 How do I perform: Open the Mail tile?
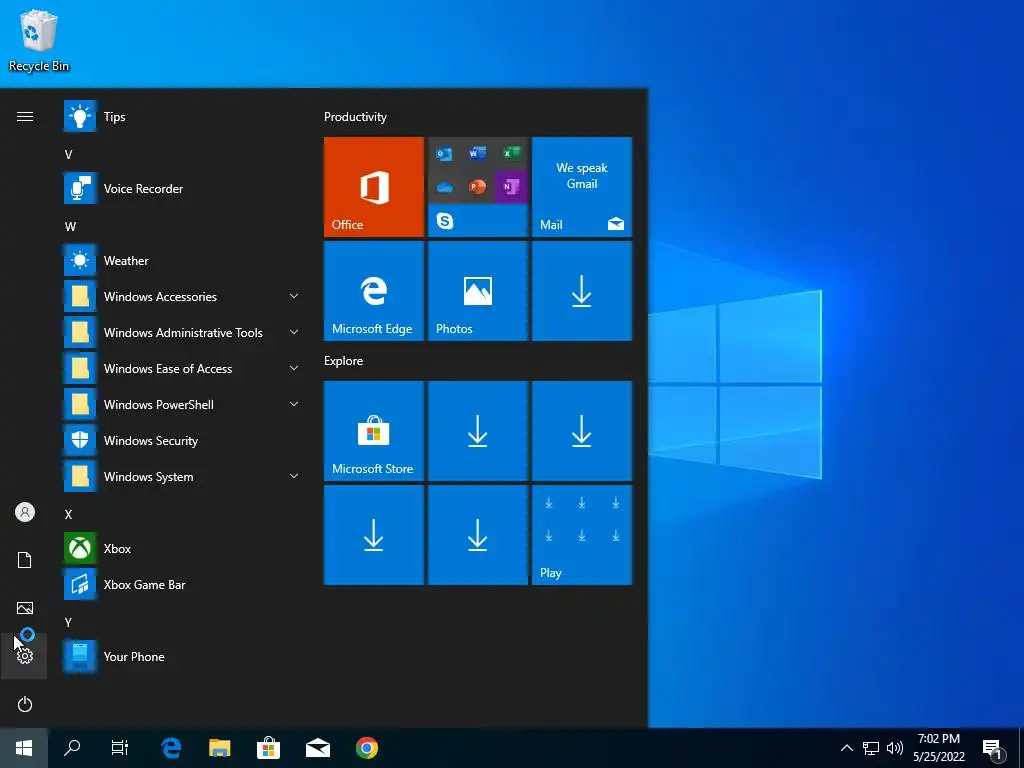pos(582,187)
